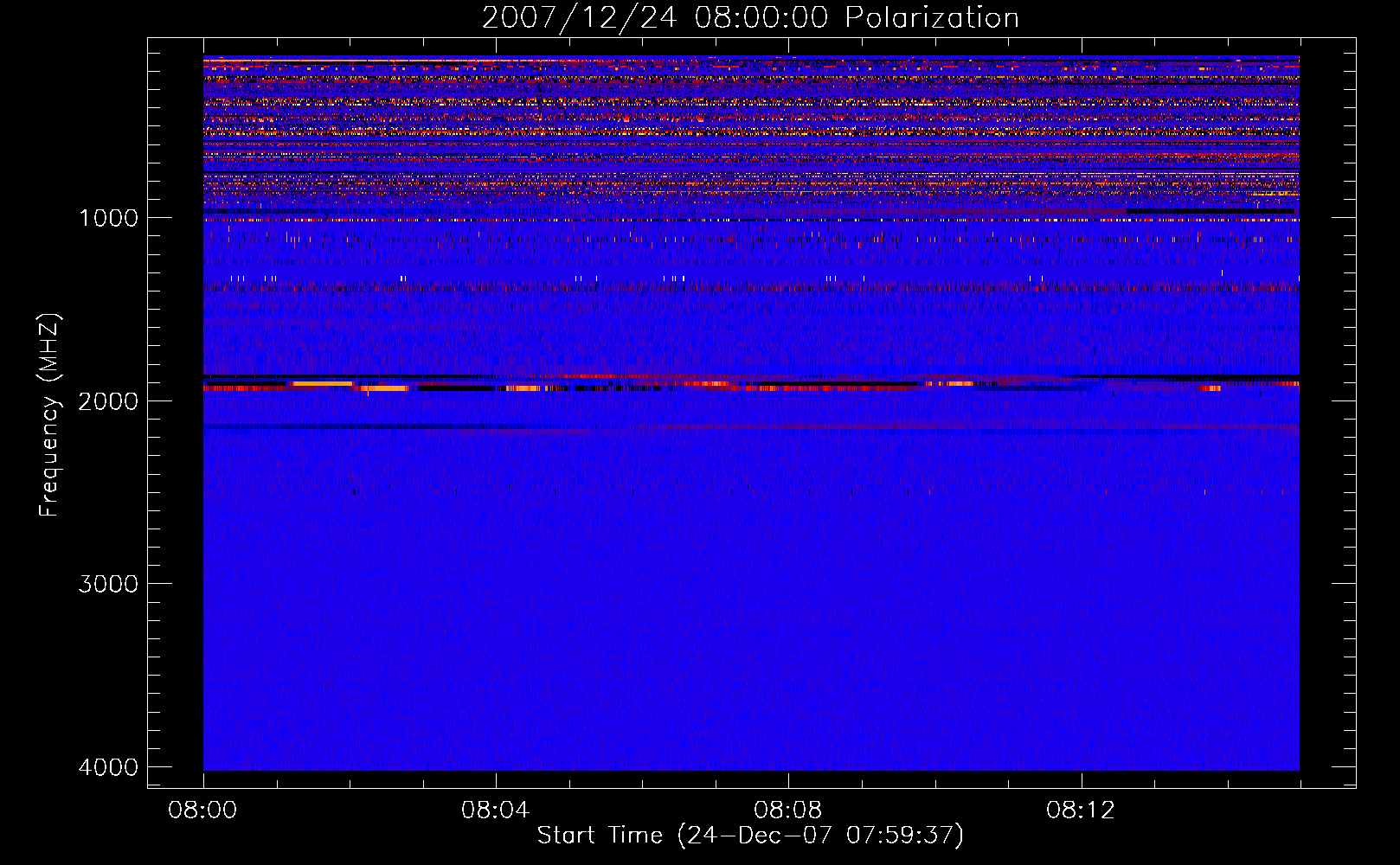
Task: Select the 'Frequency (MHZ)' y-axis label
Action: [50, 415]
